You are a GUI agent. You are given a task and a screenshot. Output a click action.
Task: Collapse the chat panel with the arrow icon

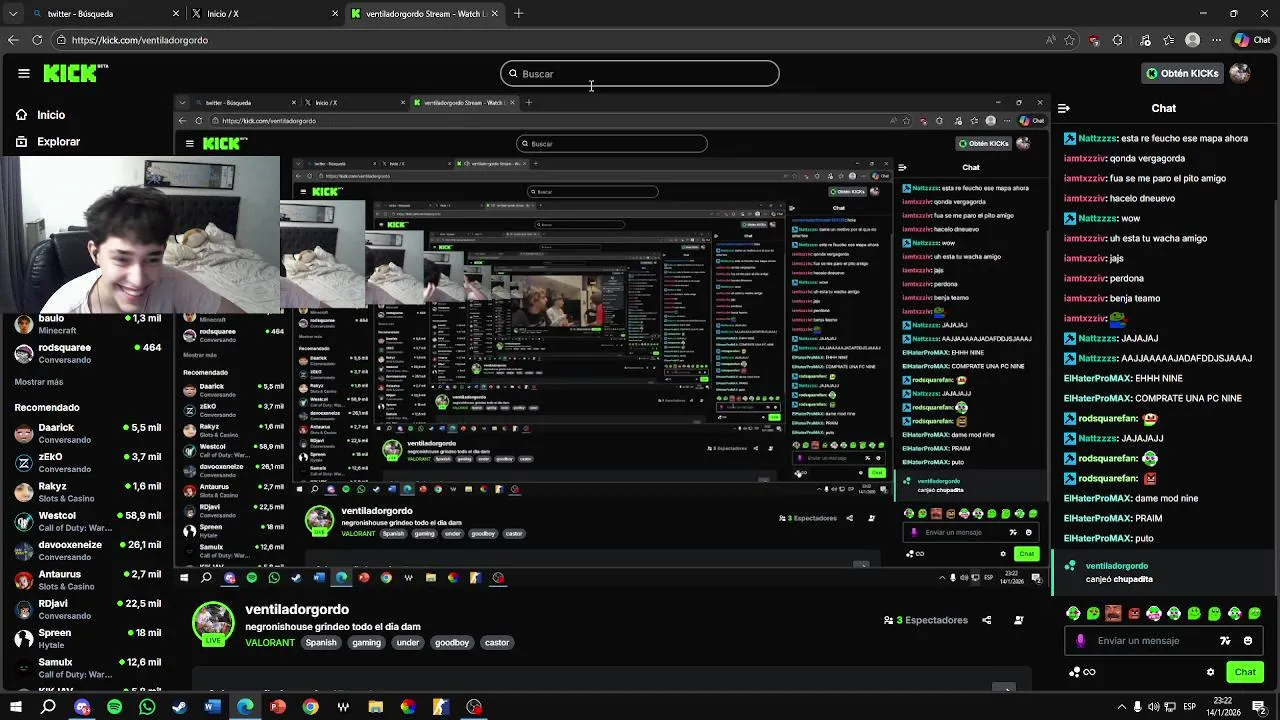[x=1064, y=108]
